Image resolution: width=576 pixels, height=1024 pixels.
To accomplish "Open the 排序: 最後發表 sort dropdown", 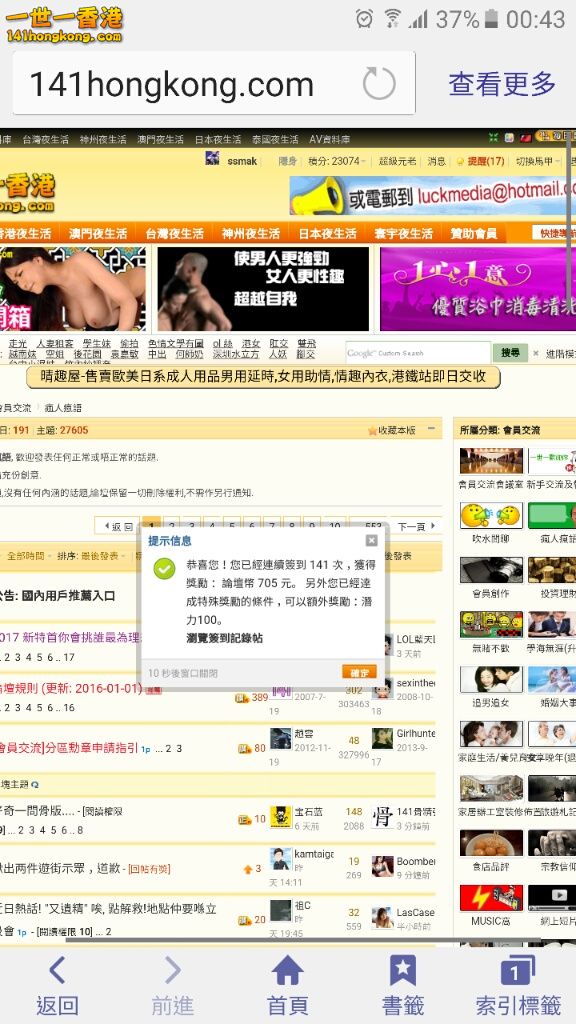I will [x=91, y=556].
